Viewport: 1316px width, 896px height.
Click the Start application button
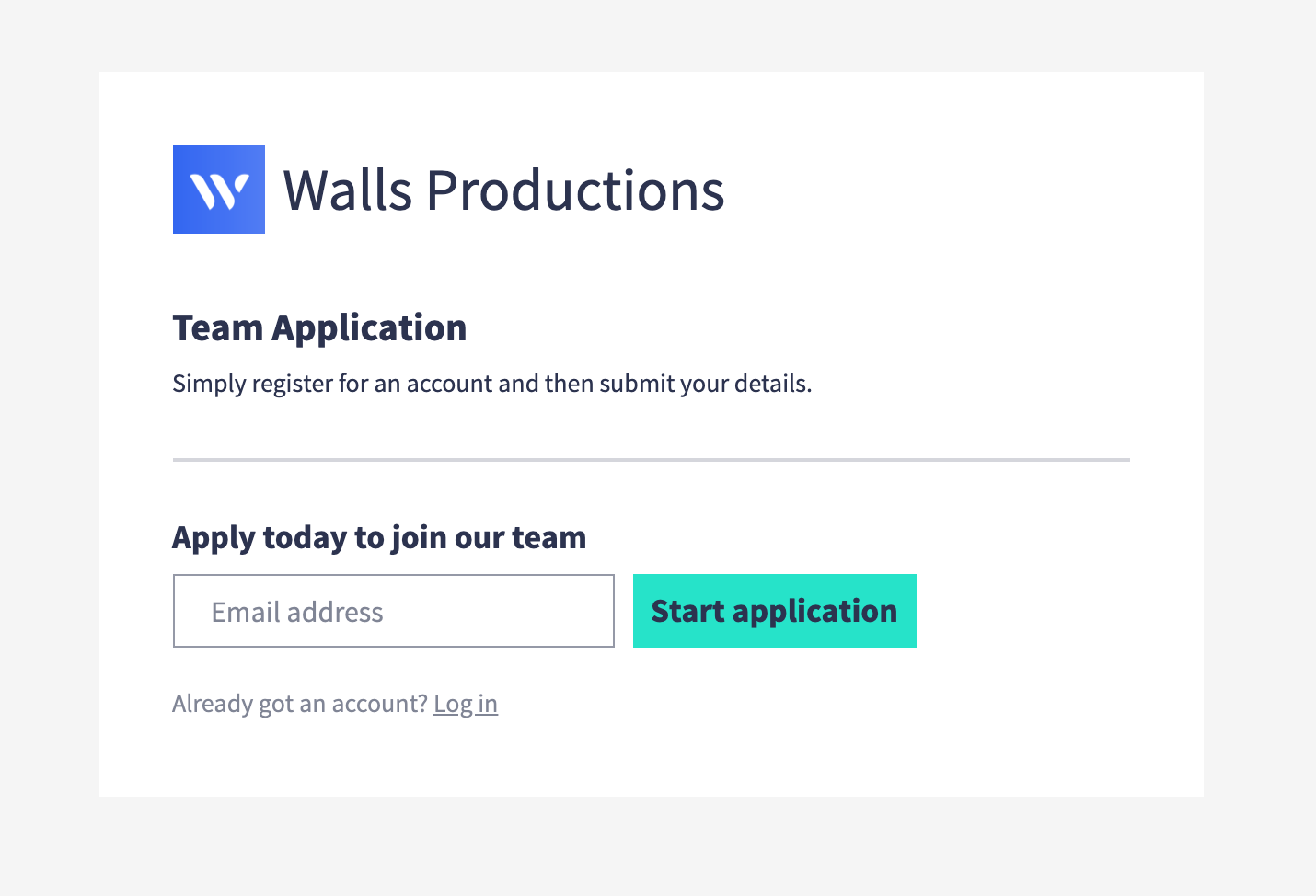[774, 610]
